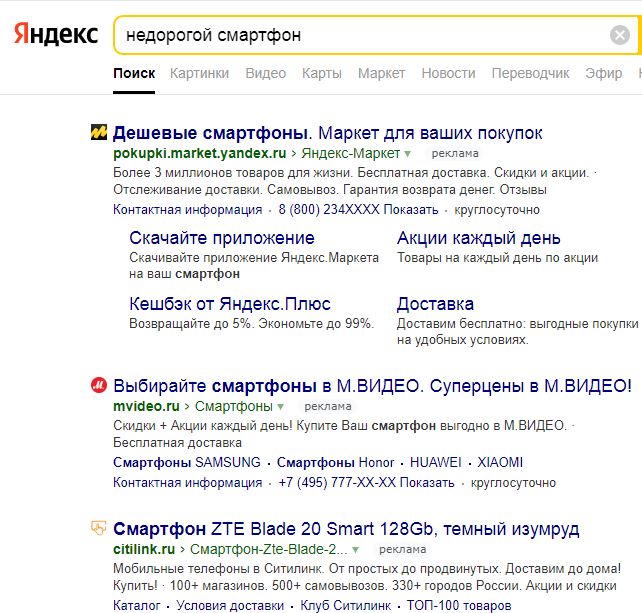Go to the Маркет tab
Screen dimensions: 642x613
pos(381,73)
